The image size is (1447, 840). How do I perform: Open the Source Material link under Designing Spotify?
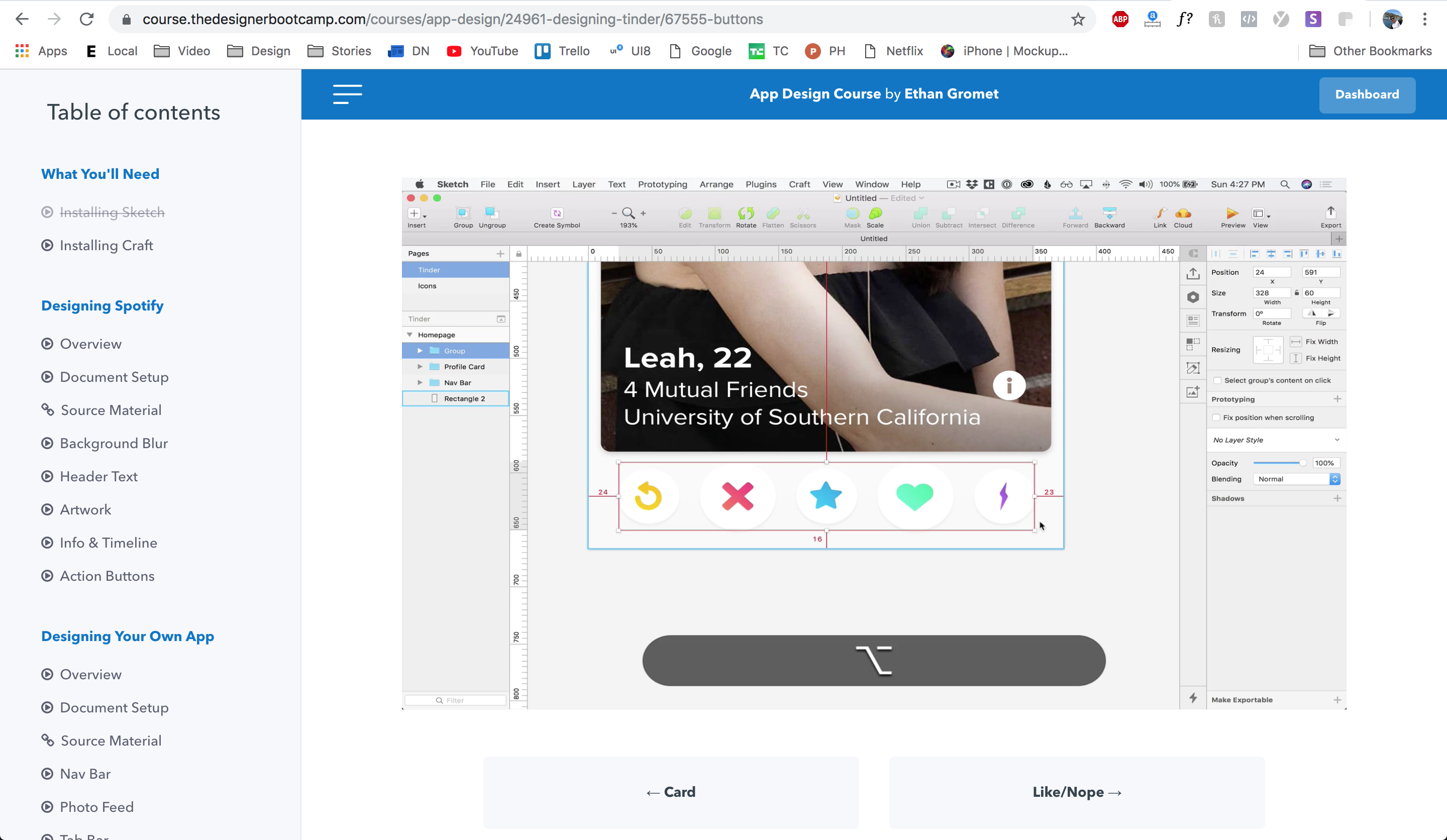111,410
